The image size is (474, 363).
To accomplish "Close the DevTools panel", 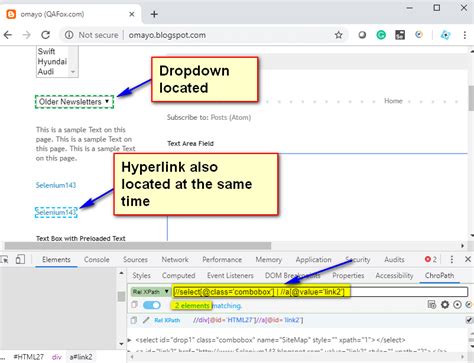I will (468, 259).
